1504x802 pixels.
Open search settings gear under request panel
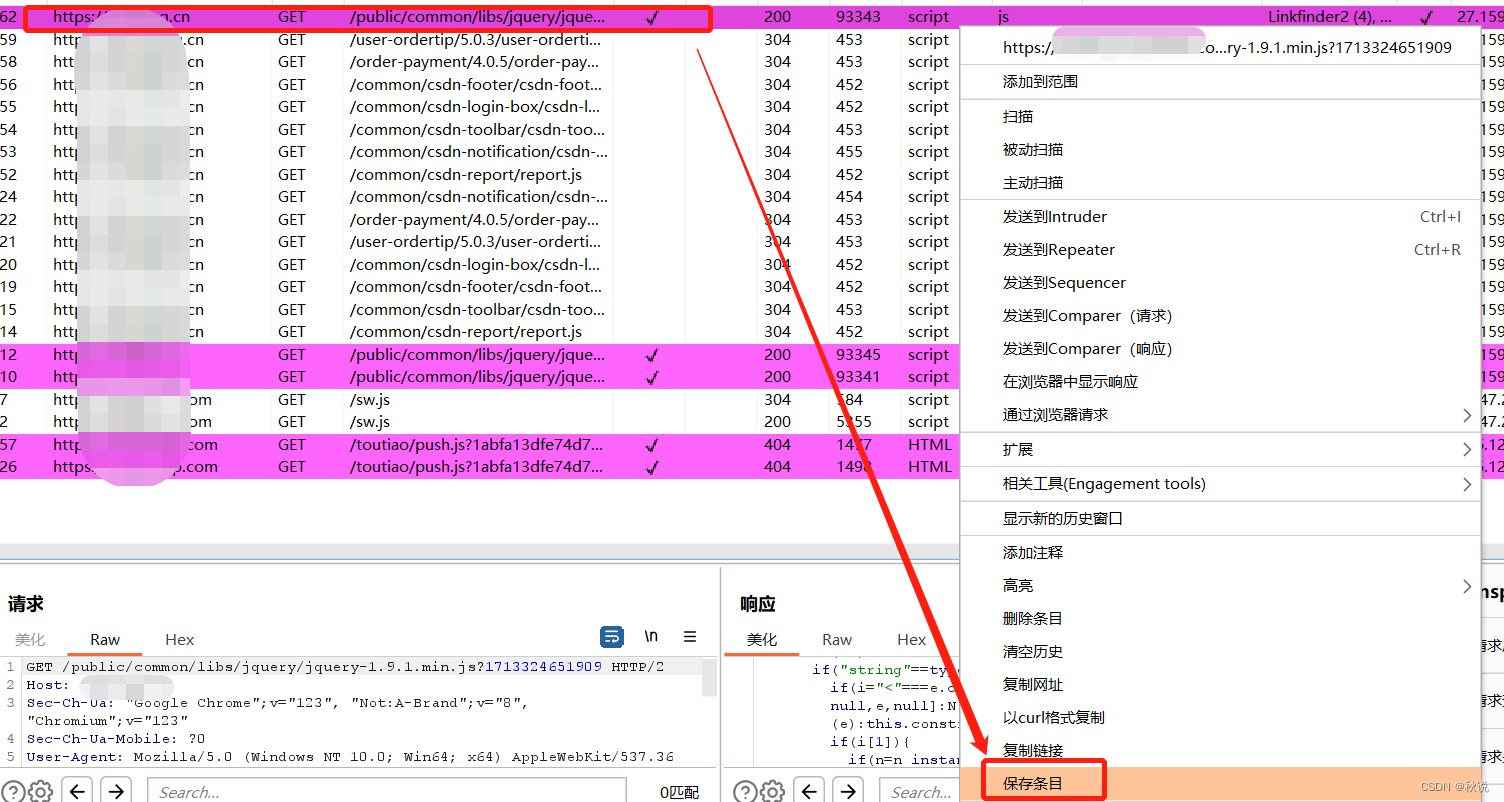point(40,792)
